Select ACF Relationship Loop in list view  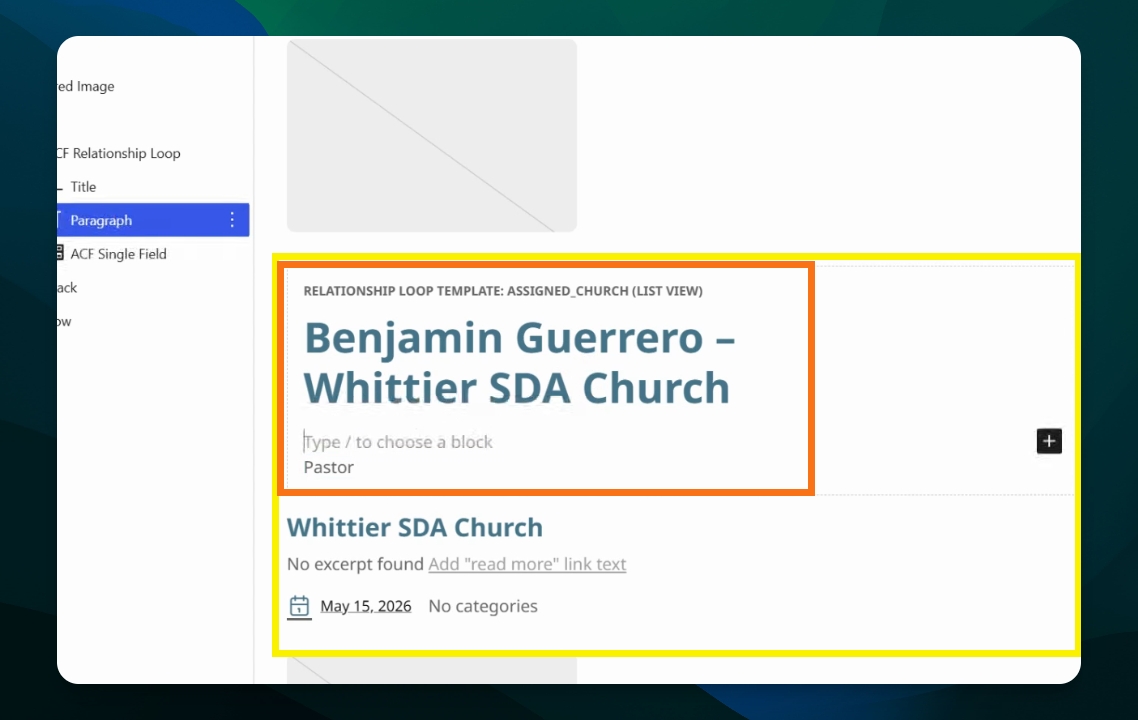119,153
